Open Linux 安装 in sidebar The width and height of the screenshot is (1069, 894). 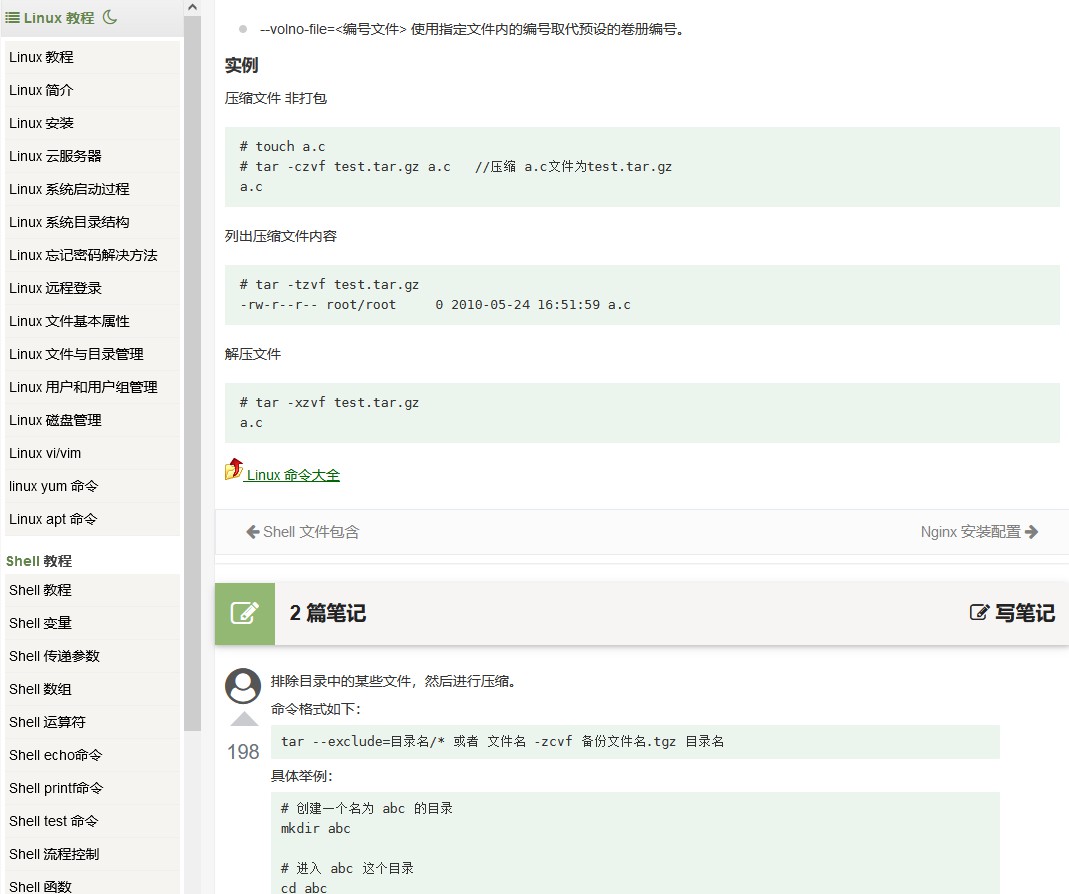point(93,123)
